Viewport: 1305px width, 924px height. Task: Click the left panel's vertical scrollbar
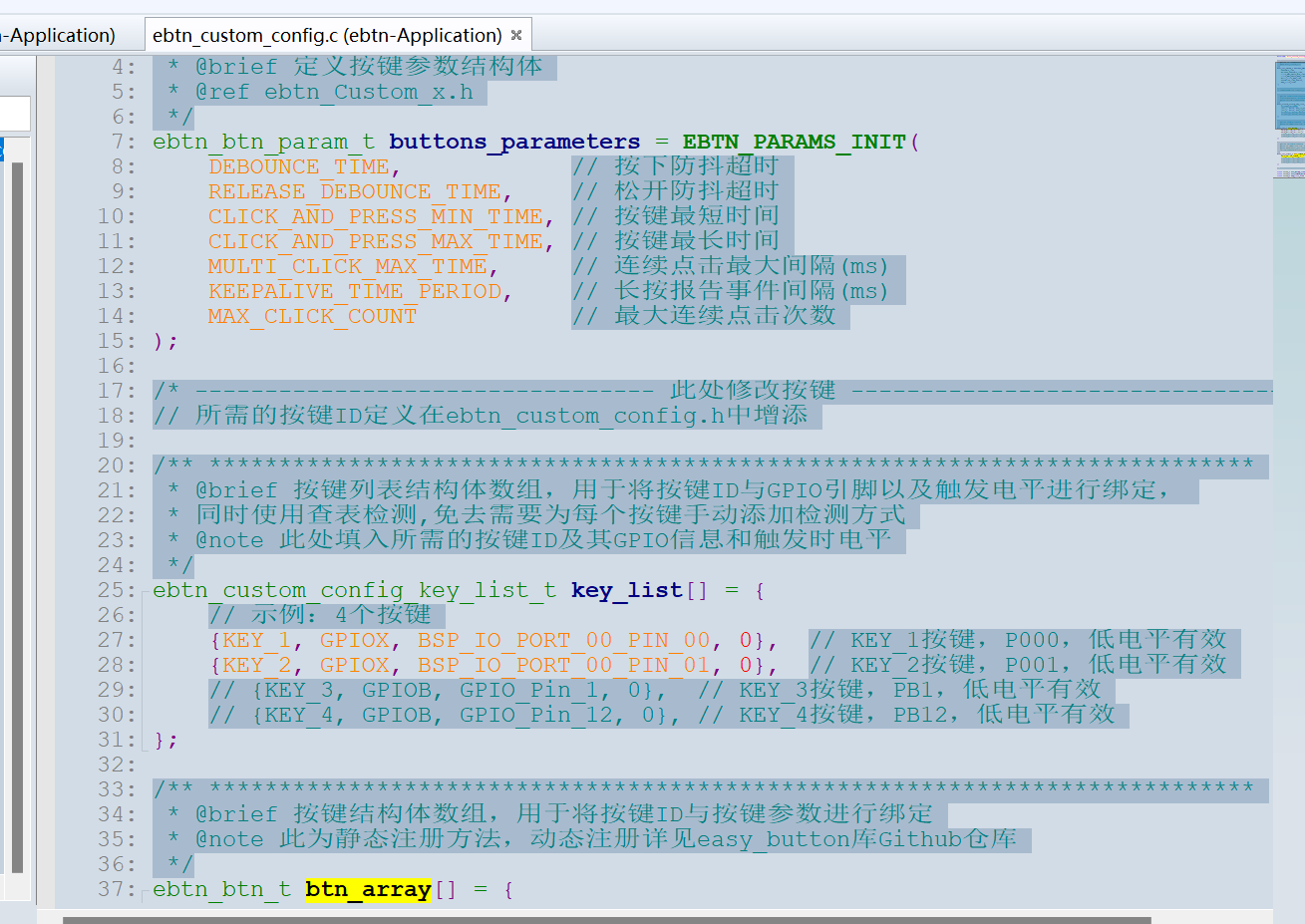click(17, 516)
